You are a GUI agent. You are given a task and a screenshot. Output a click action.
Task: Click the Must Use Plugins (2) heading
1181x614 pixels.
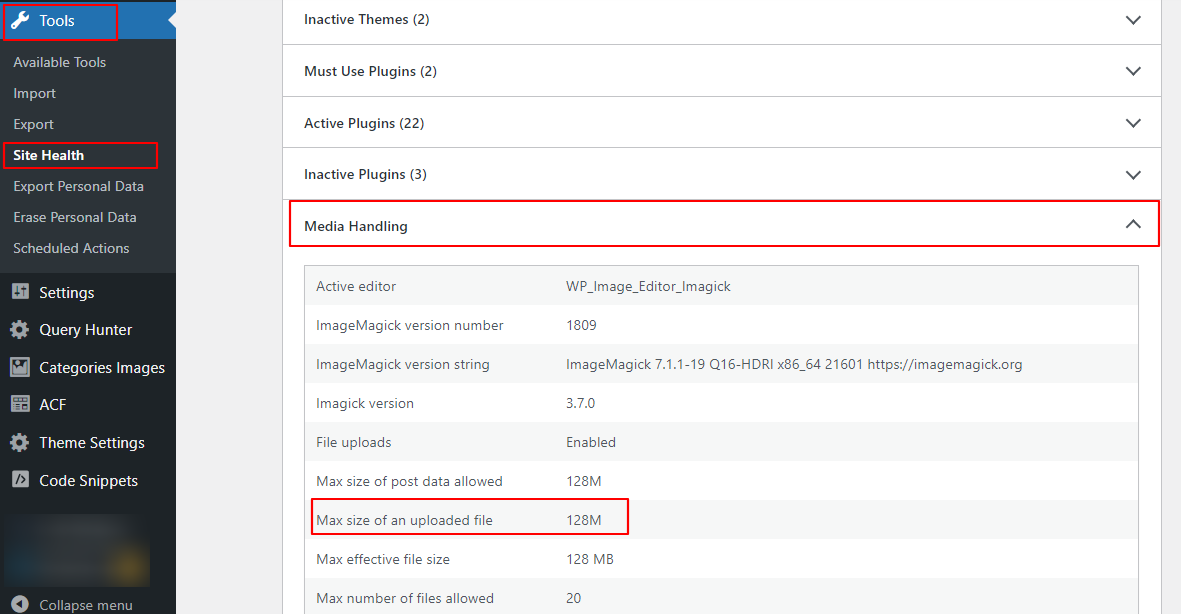click(371, 72)
